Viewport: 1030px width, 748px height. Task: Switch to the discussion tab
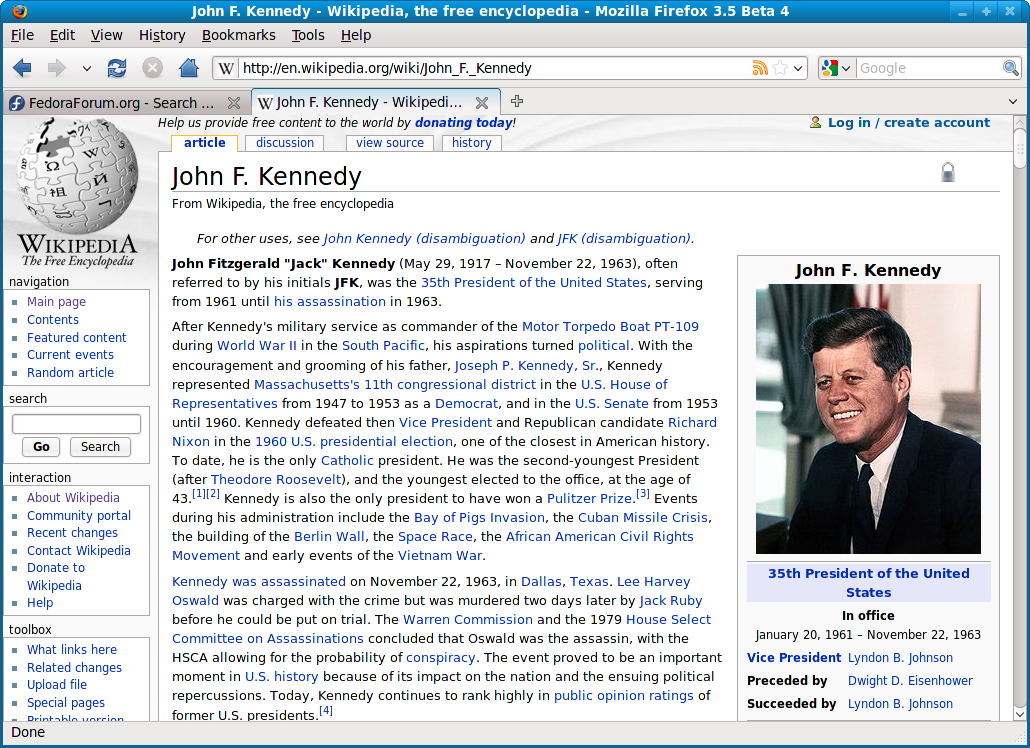click(x=285, y=143)
